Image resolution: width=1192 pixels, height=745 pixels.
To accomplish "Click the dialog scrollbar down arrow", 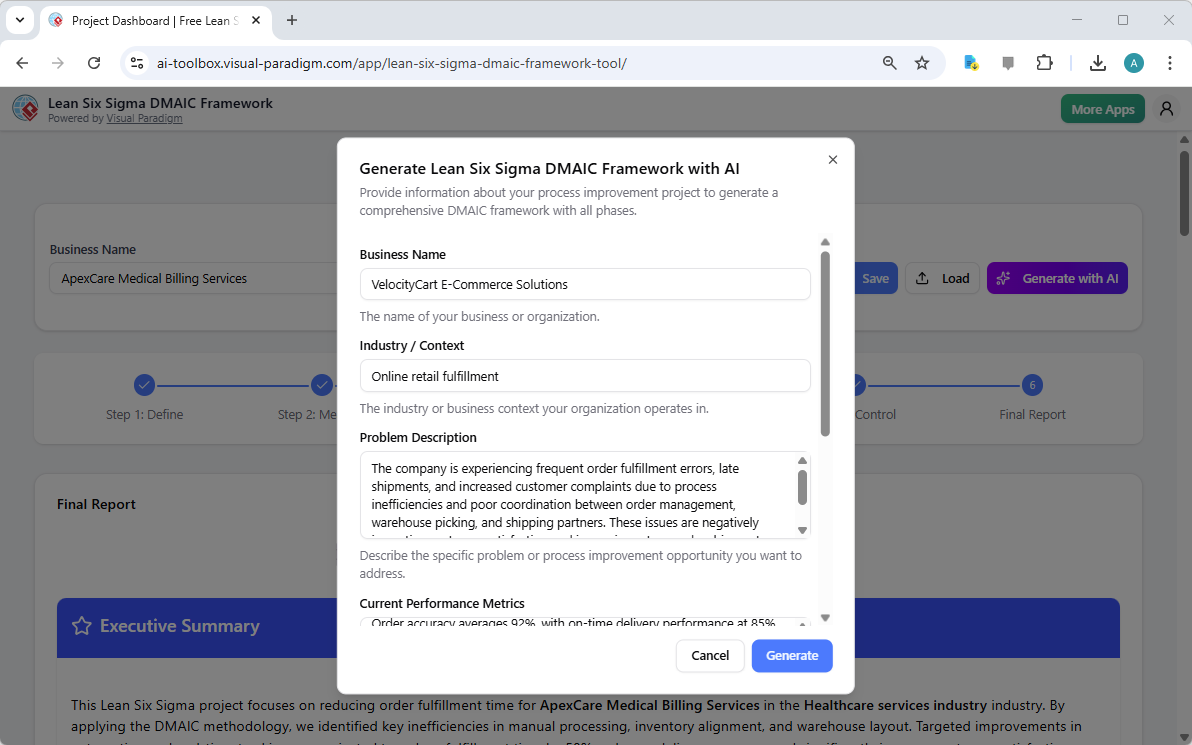I will [x=825, y=618].
